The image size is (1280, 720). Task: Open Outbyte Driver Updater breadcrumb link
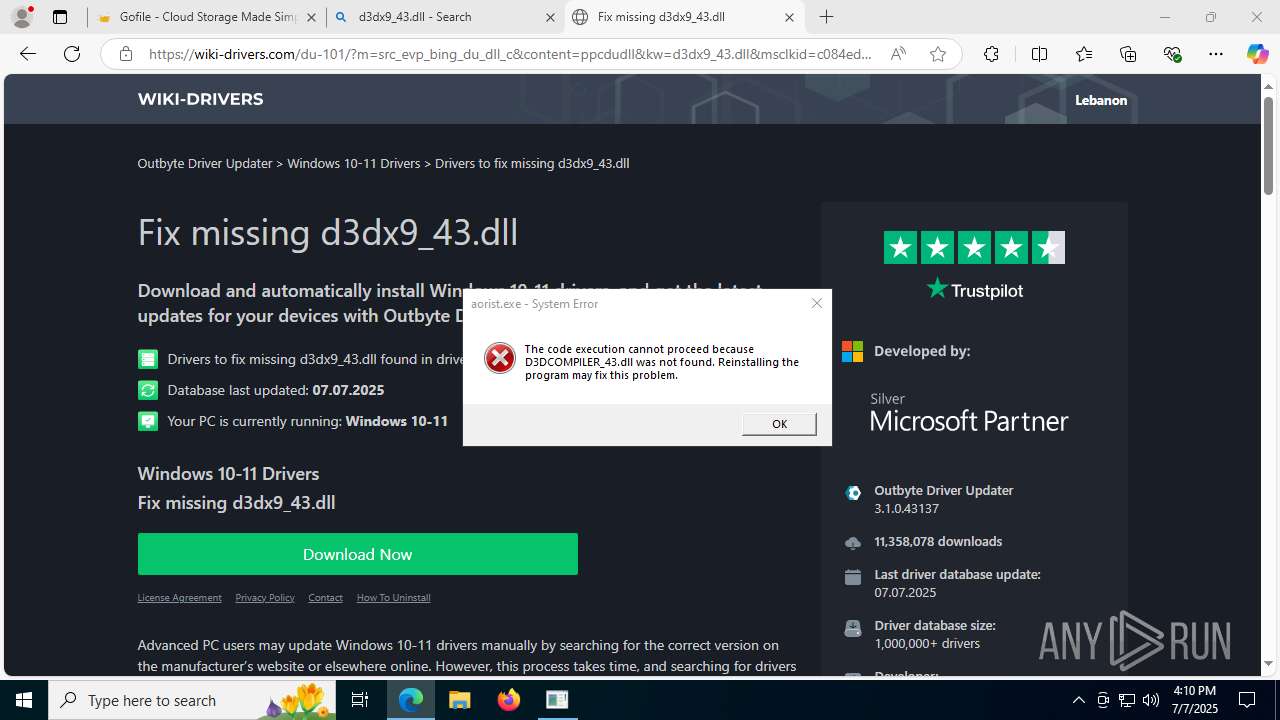click(x=205, y=163)
